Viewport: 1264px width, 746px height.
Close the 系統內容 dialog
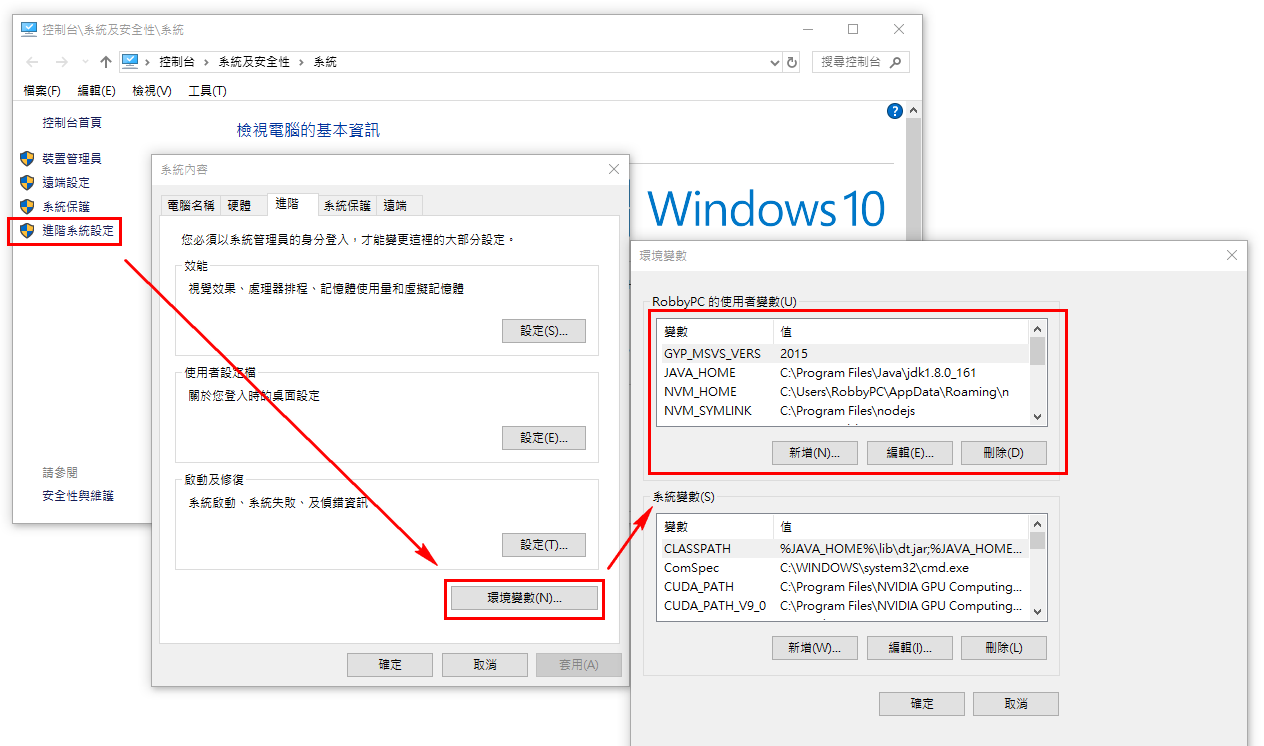[x=614, y=170]
